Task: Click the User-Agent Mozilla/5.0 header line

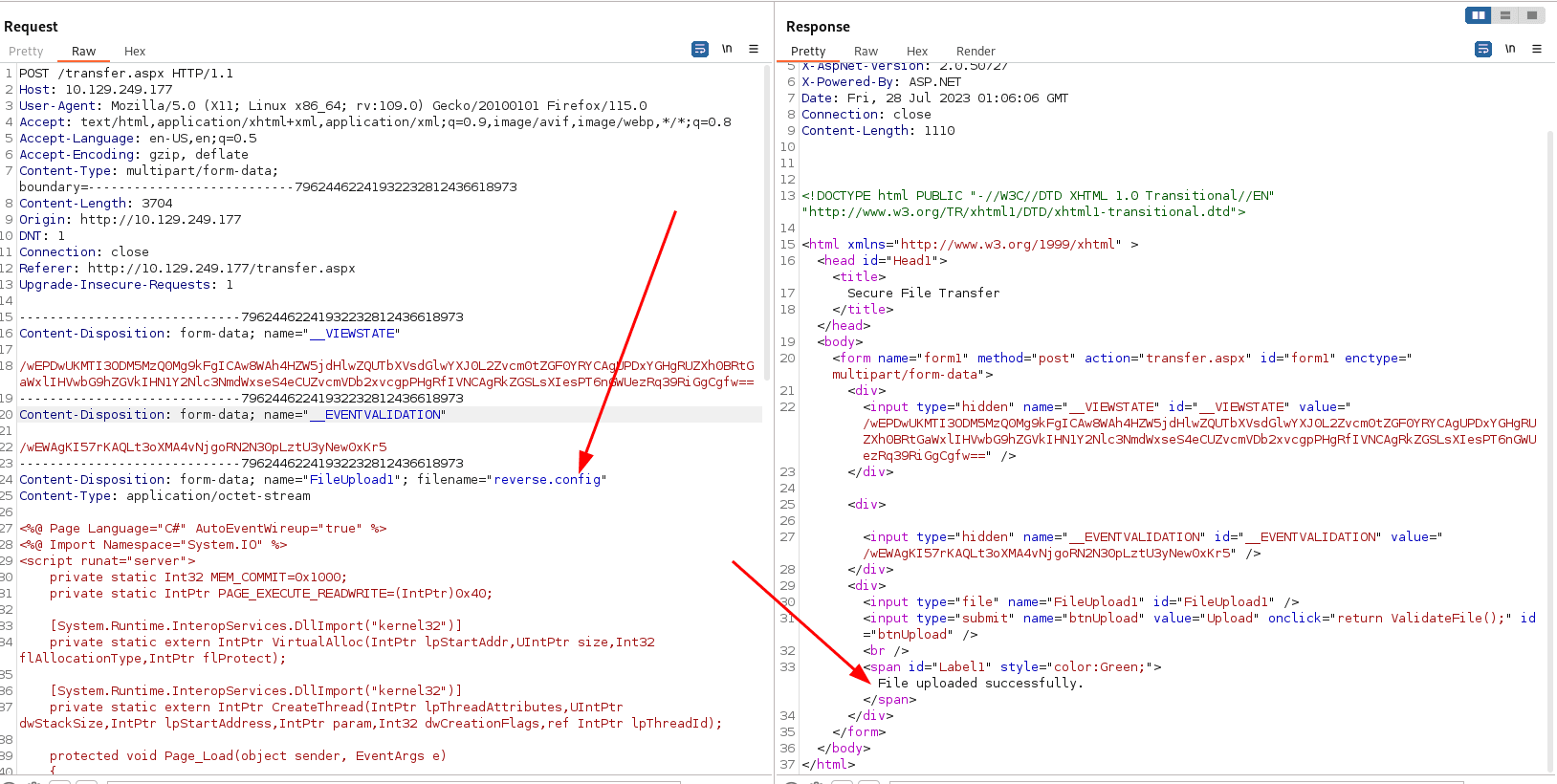Action: click(333, 106)
